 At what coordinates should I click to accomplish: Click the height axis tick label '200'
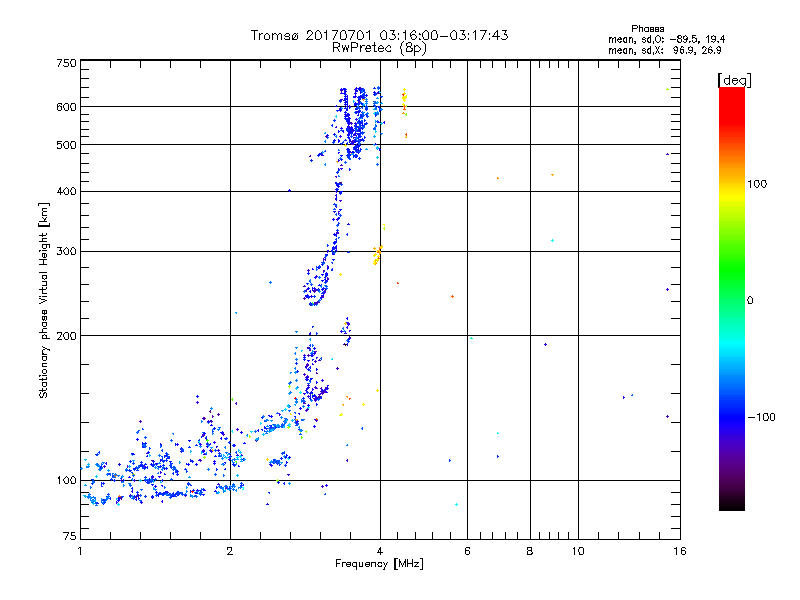point(66,336)
